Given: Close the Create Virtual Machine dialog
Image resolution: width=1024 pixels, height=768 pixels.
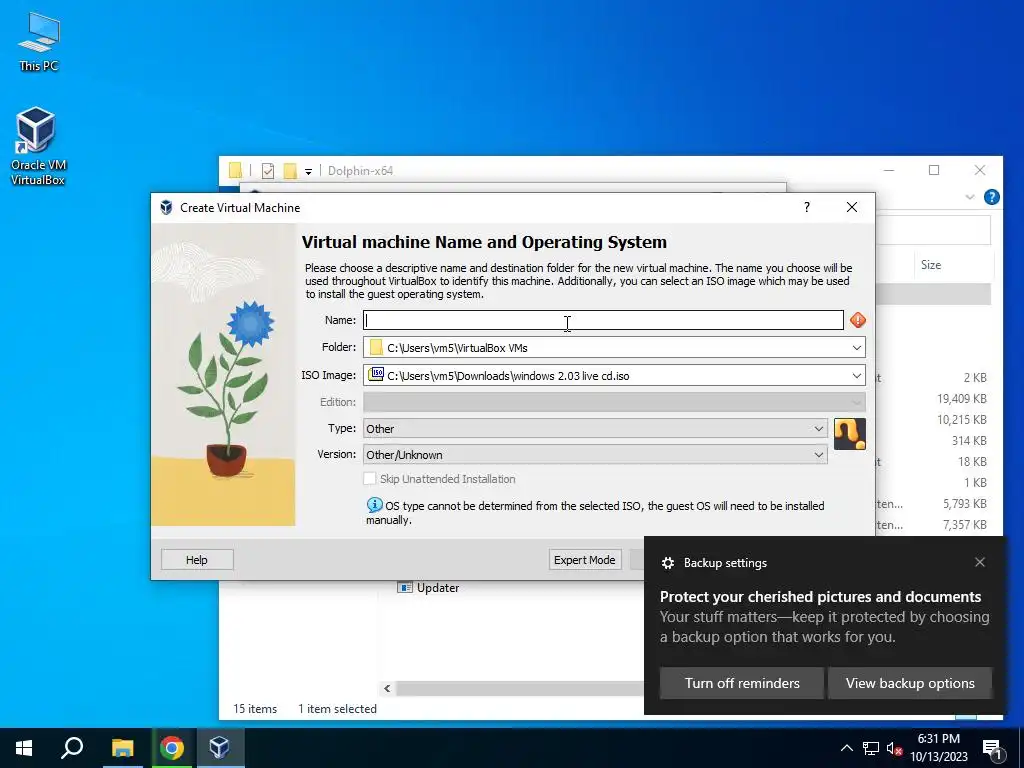Looking at the screenshot, I should pyautogui.click(x=852, y=207).
